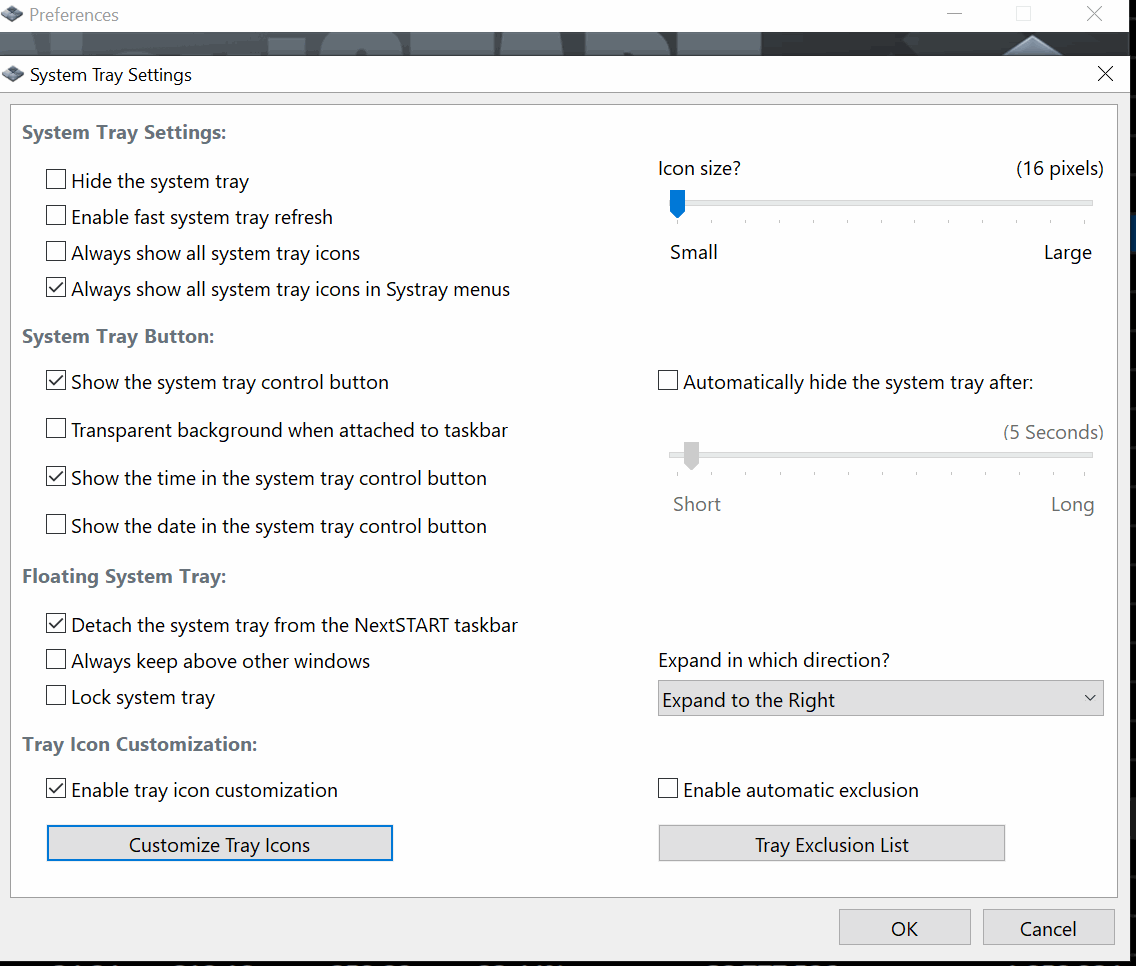
Task: Enable Transparent background when attached to taskbar
Action: [57, 430]
